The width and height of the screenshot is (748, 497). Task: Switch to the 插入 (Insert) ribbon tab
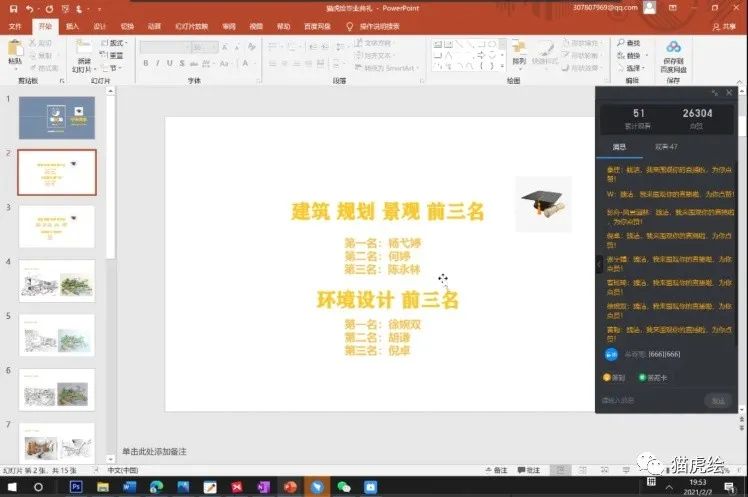click(x=72, y=26)
